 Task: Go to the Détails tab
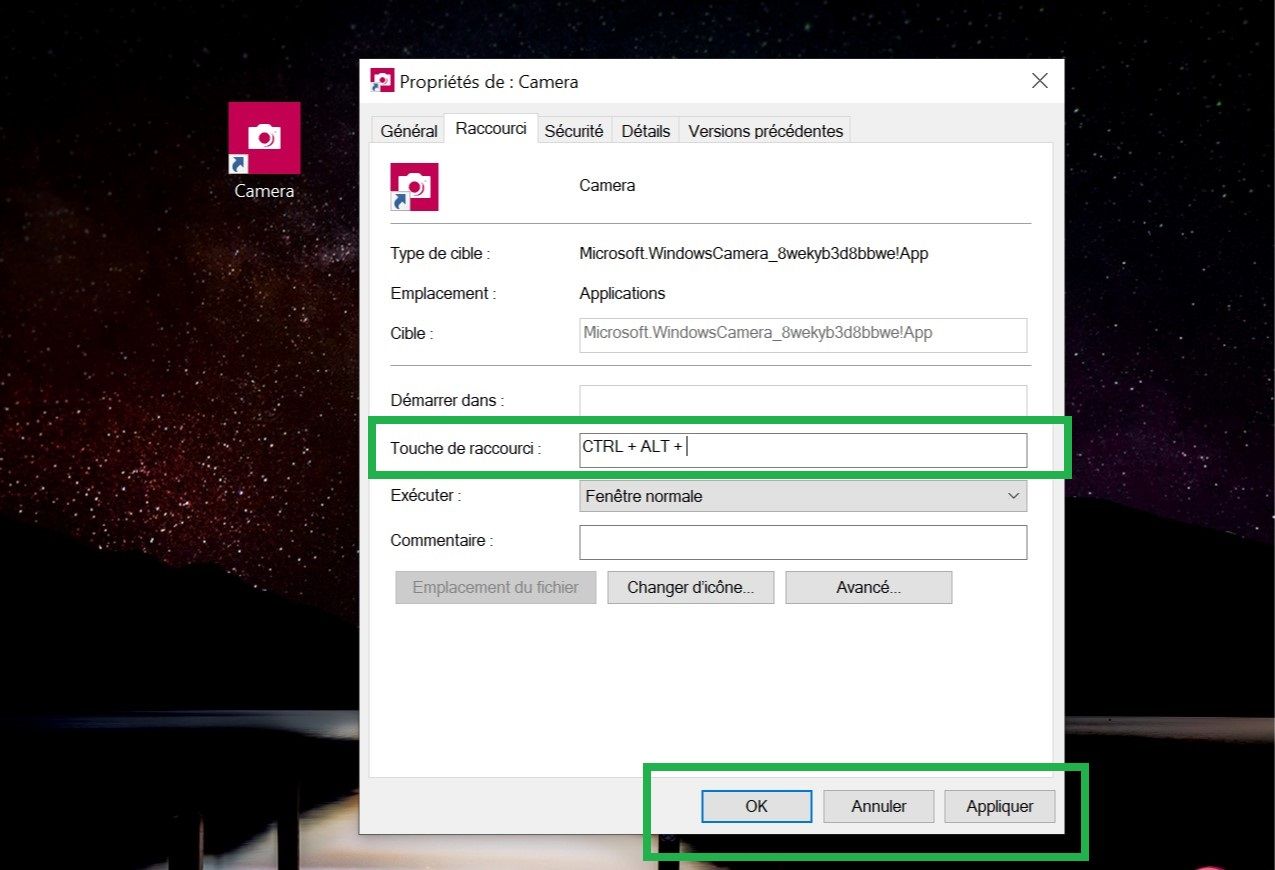(x=645, y=131)
